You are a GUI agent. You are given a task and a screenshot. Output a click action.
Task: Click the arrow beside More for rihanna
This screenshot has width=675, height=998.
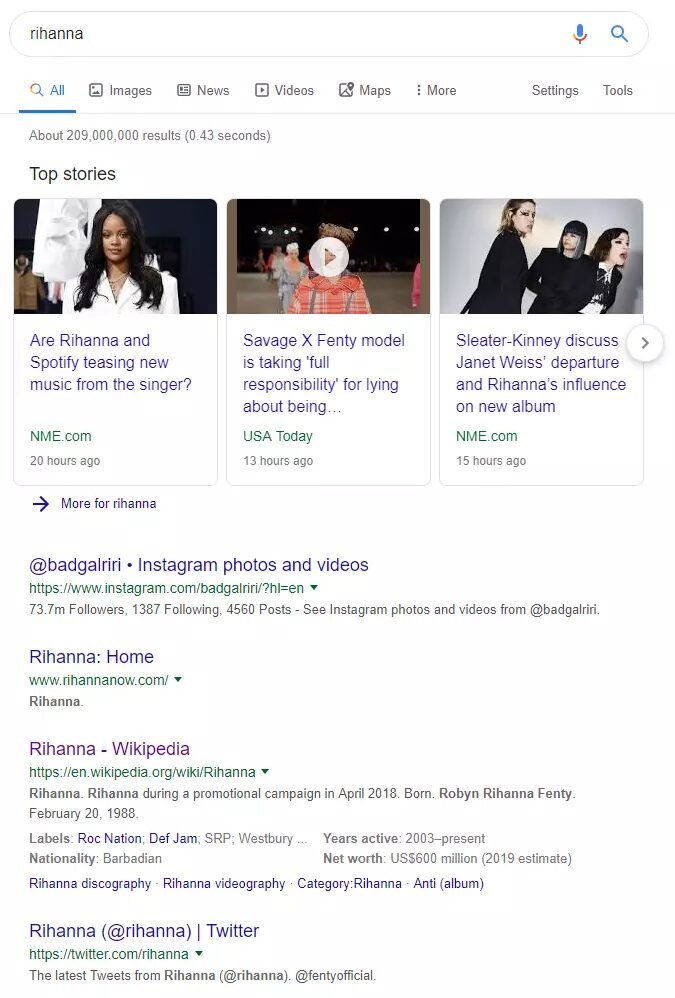[x=41, y=504]
